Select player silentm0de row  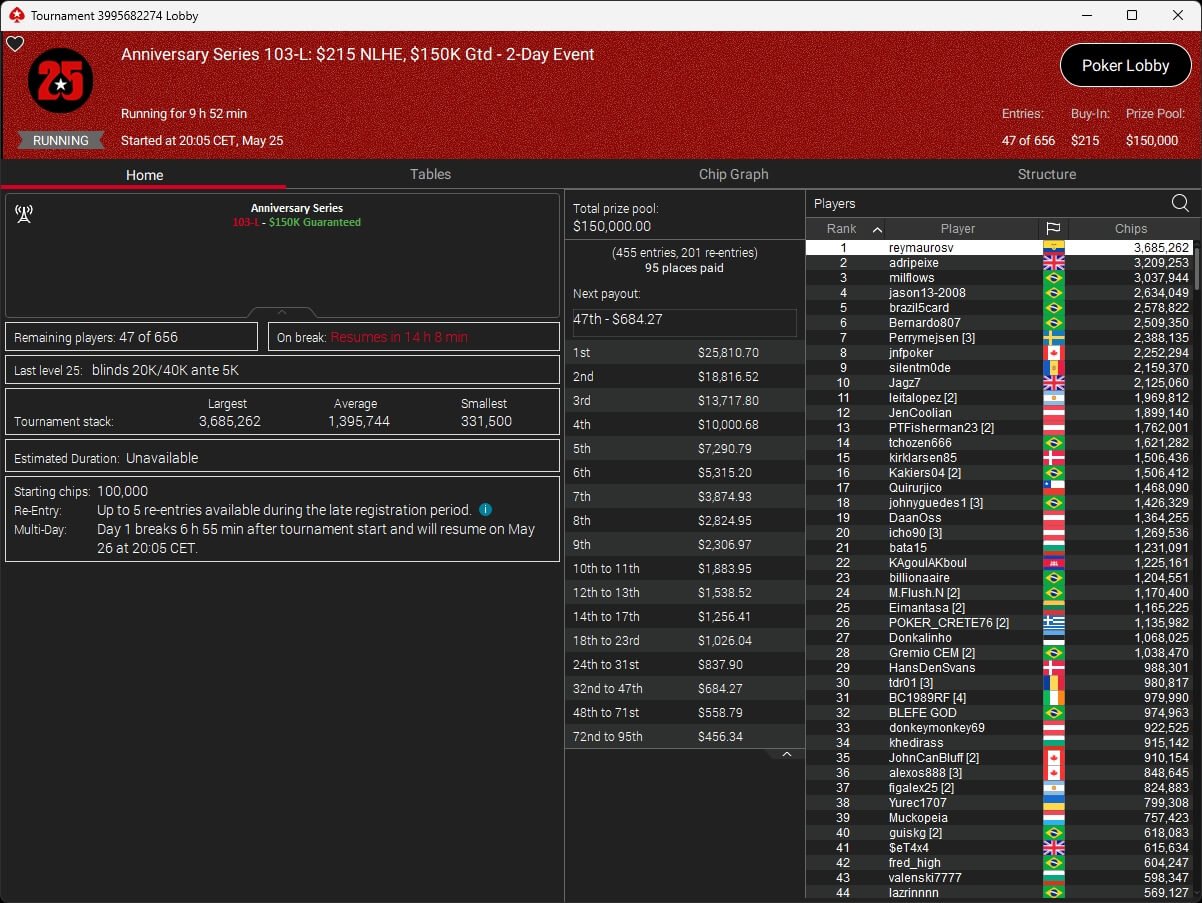pos(1000,368)
